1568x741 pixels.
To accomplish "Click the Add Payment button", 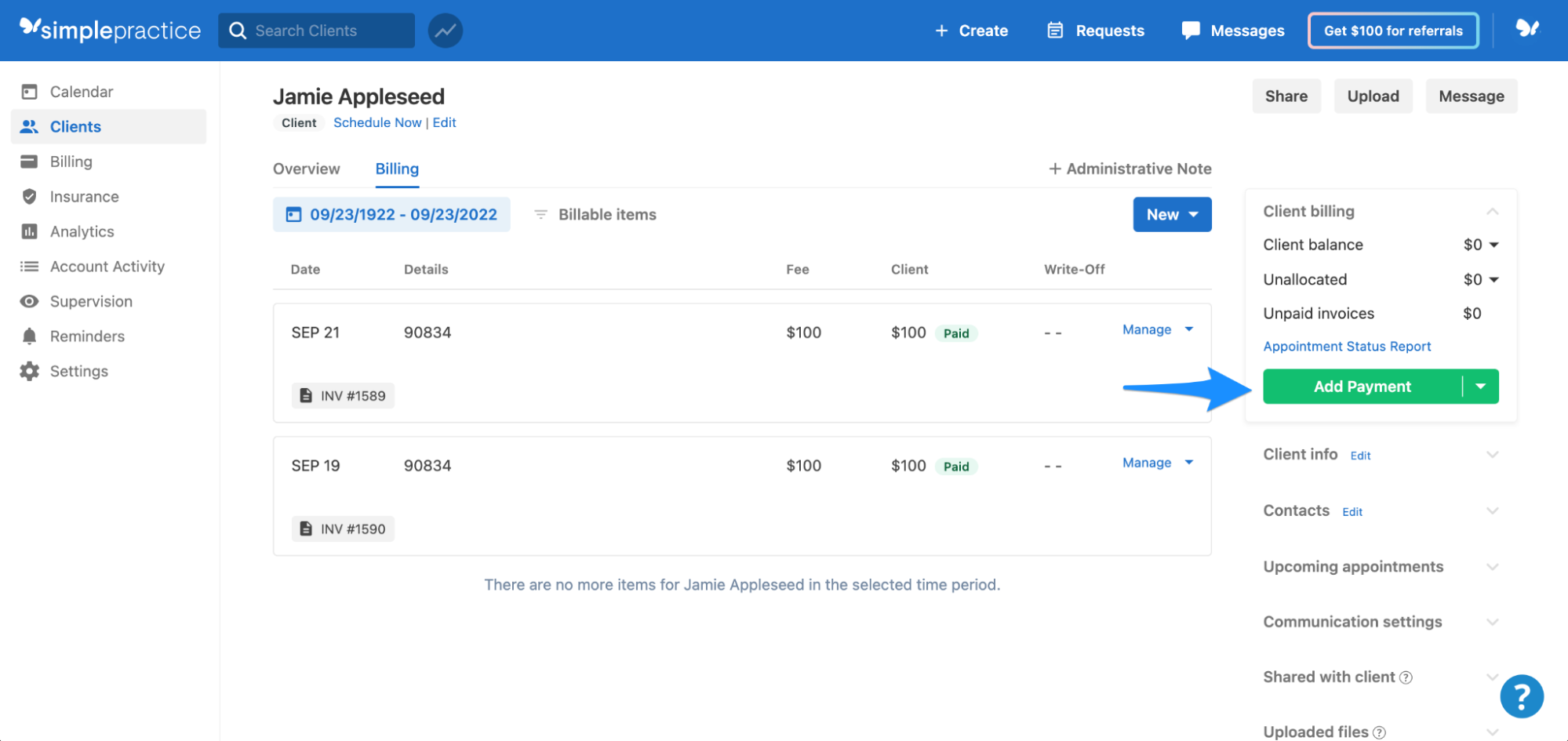I will pyautogui.click(x=1362, y=386).
